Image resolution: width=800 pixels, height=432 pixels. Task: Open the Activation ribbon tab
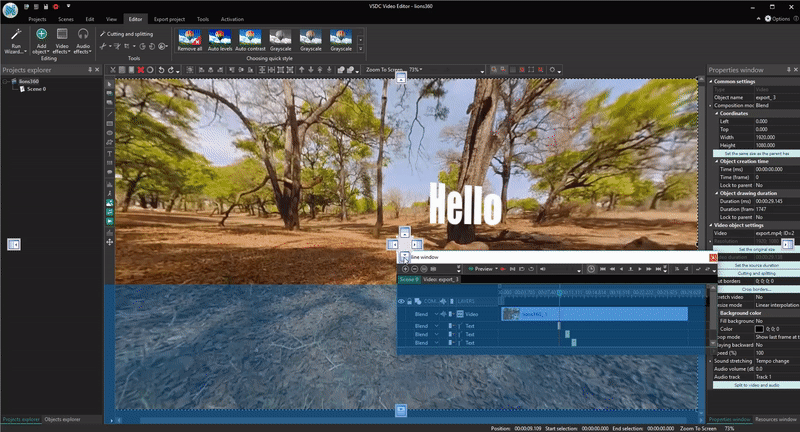232,19
